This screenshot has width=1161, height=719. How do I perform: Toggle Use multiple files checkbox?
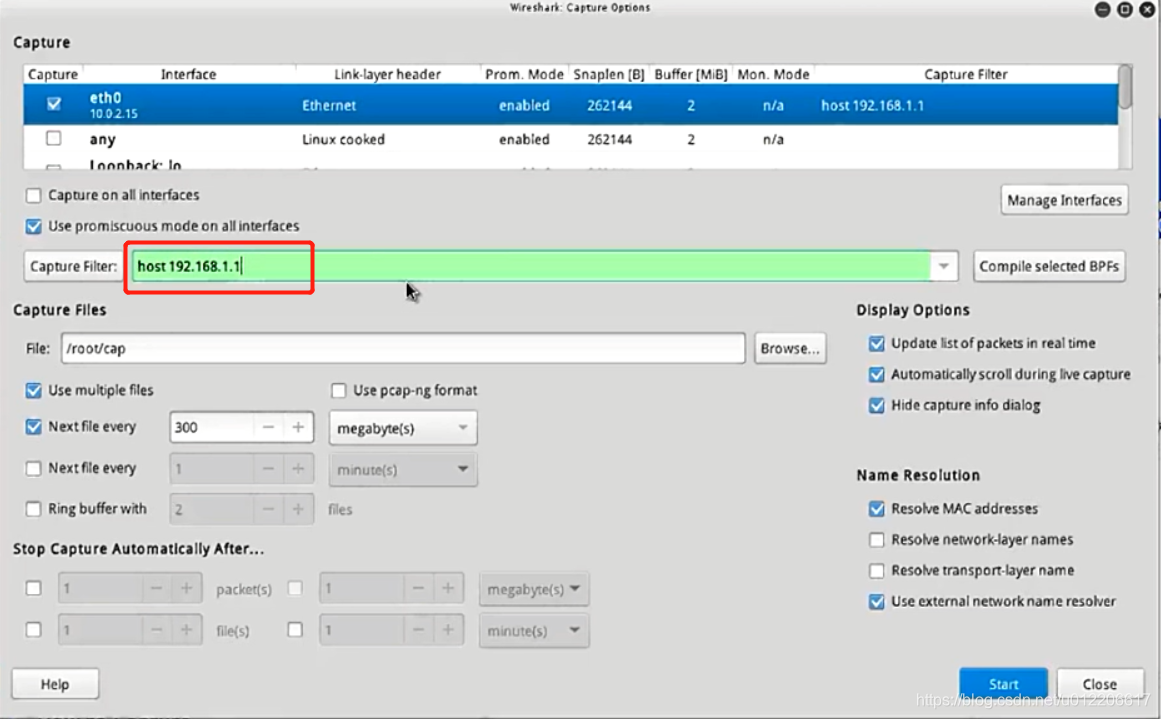[x=33, y=390]
